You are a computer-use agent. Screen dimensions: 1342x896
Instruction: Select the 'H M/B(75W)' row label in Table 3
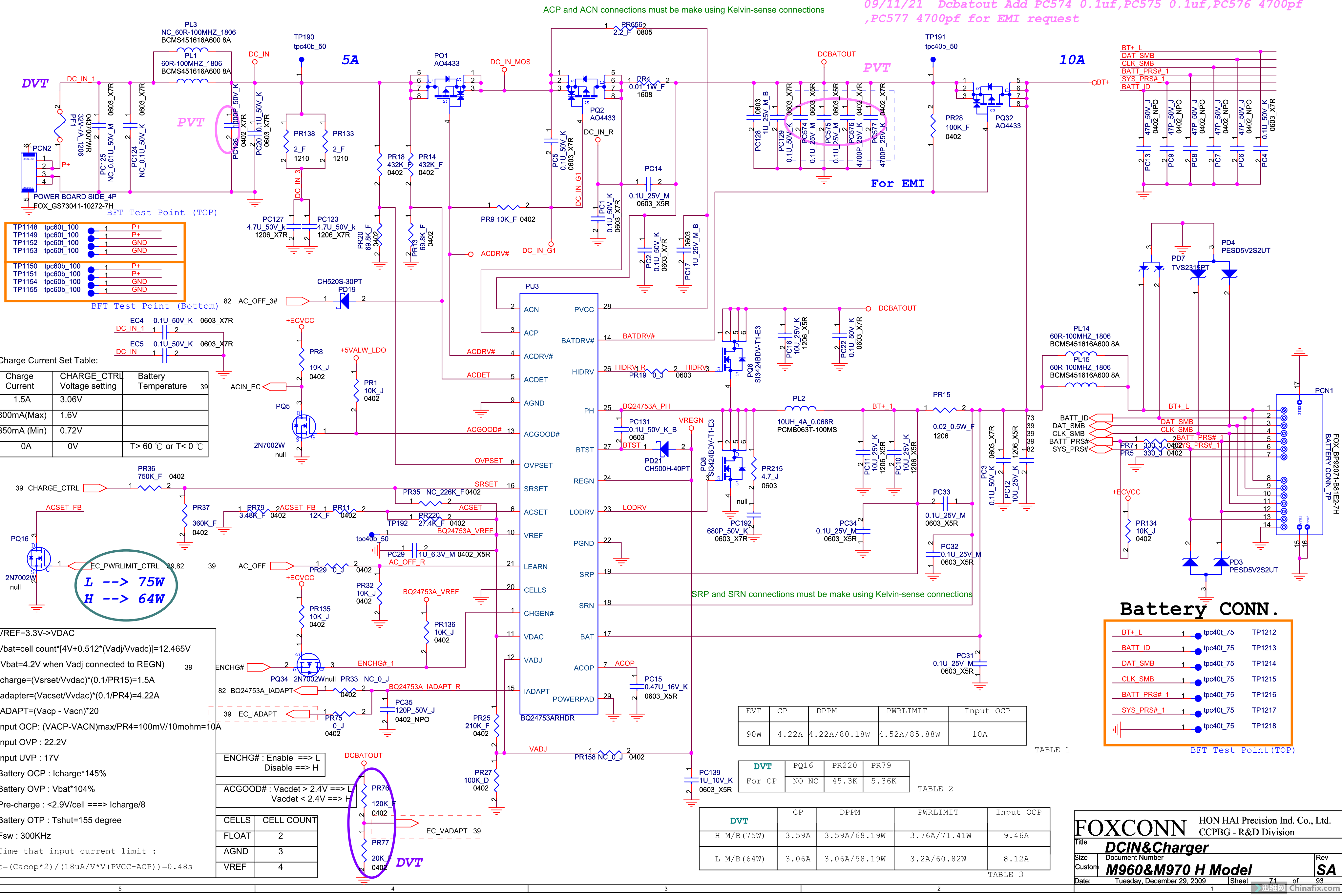(x=739, y=835)
